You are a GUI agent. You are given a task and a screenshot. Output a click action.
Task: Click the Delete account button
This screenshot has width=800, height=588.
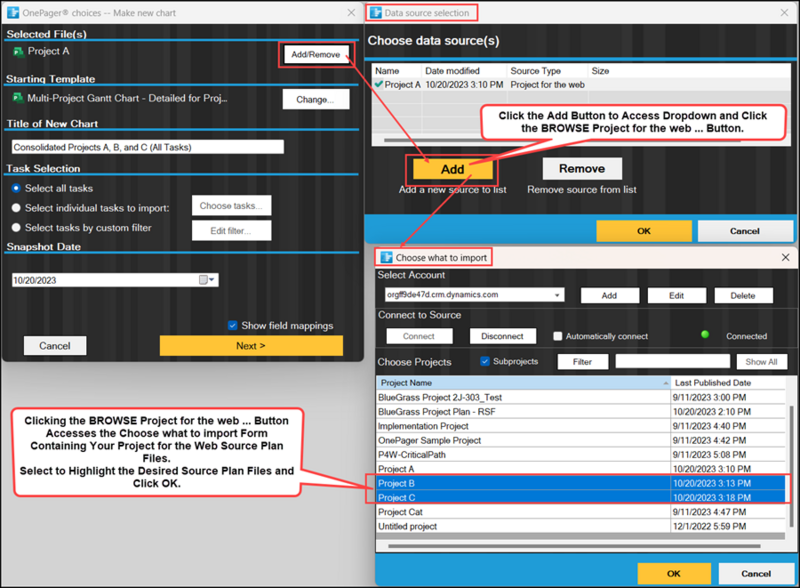[743, 296]
